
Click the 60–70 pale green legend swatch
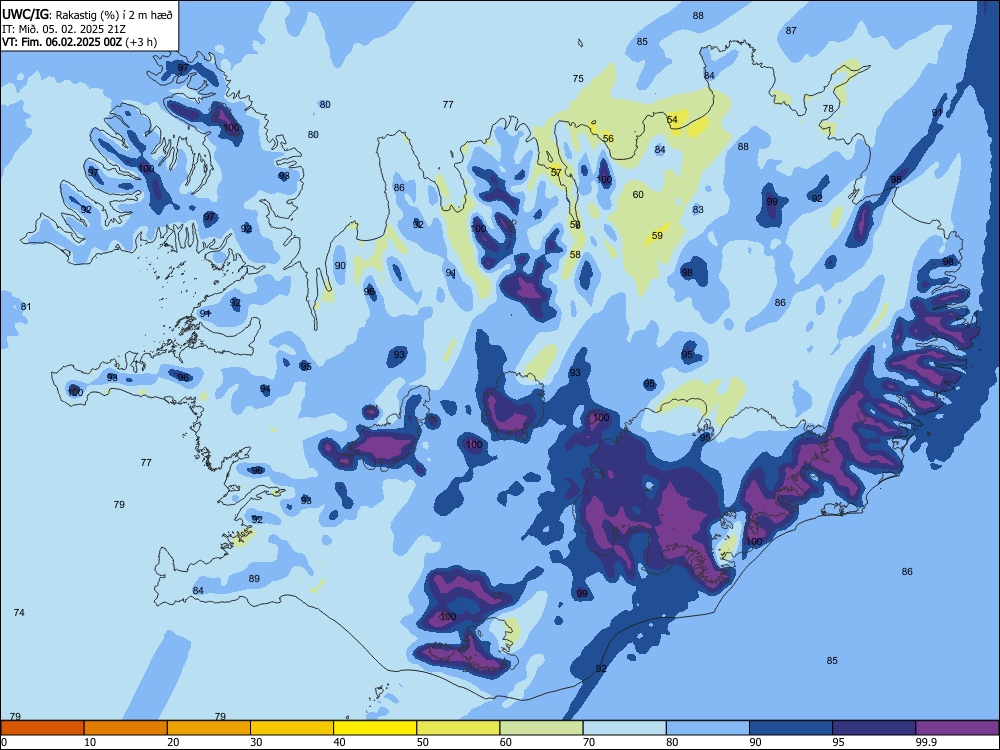click(x=541, y=728)
